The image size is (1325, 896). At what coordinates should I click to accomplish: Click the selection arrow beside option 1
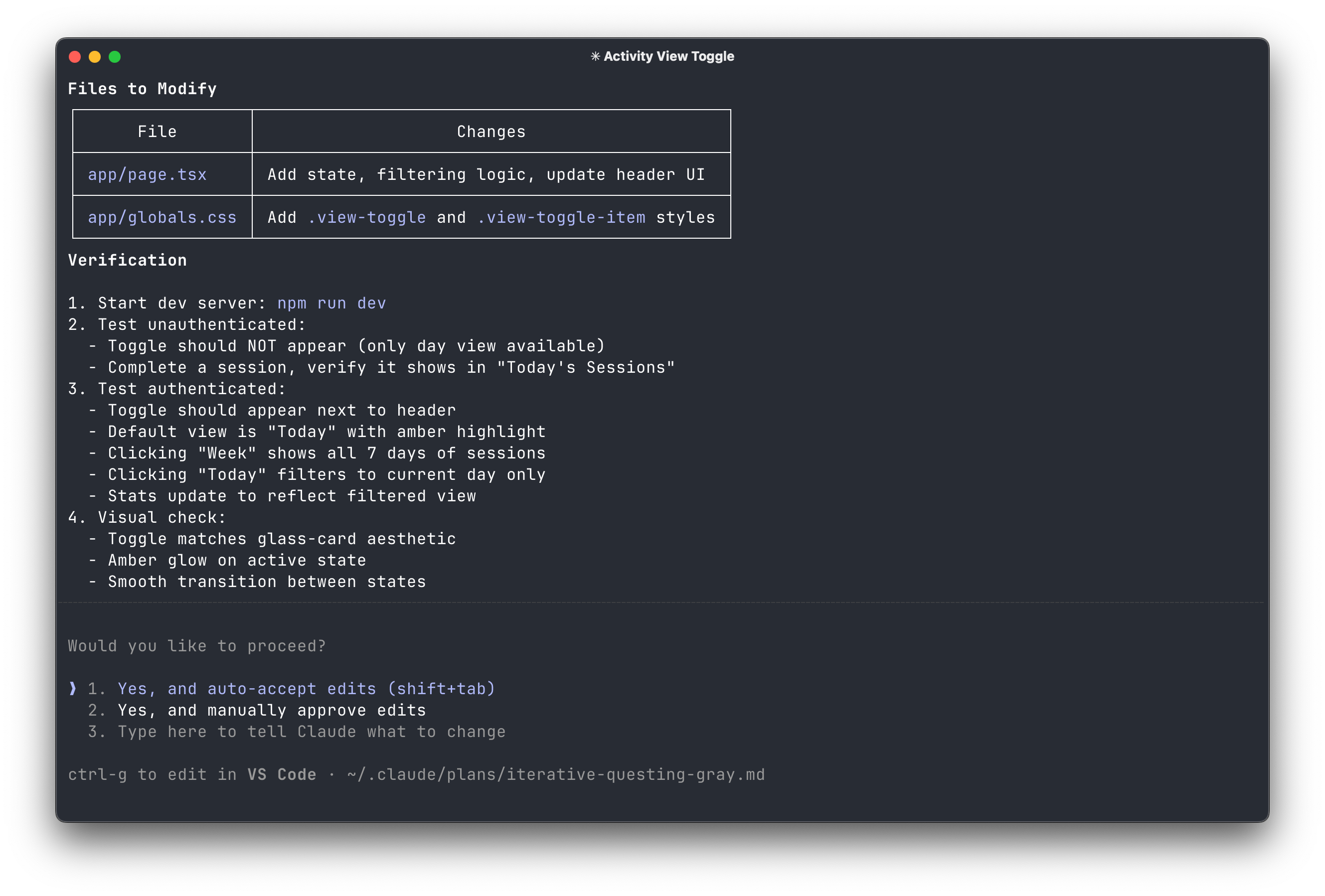(72, 689)
